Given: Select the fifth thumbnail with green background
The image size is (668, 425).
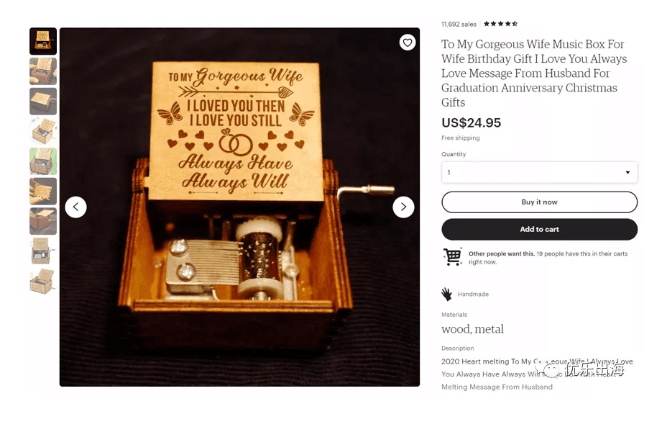Looking at the screenshot, I should tap(43, 161).
